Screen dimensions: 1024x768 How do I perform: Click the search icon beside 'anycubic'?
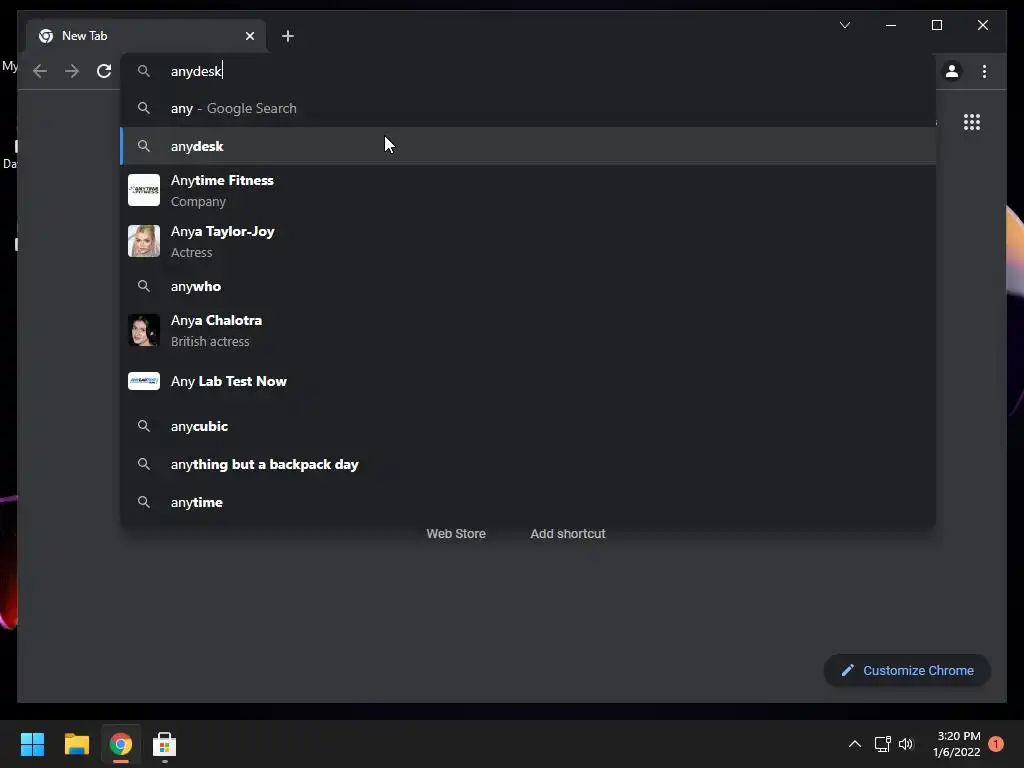point(144,426)
